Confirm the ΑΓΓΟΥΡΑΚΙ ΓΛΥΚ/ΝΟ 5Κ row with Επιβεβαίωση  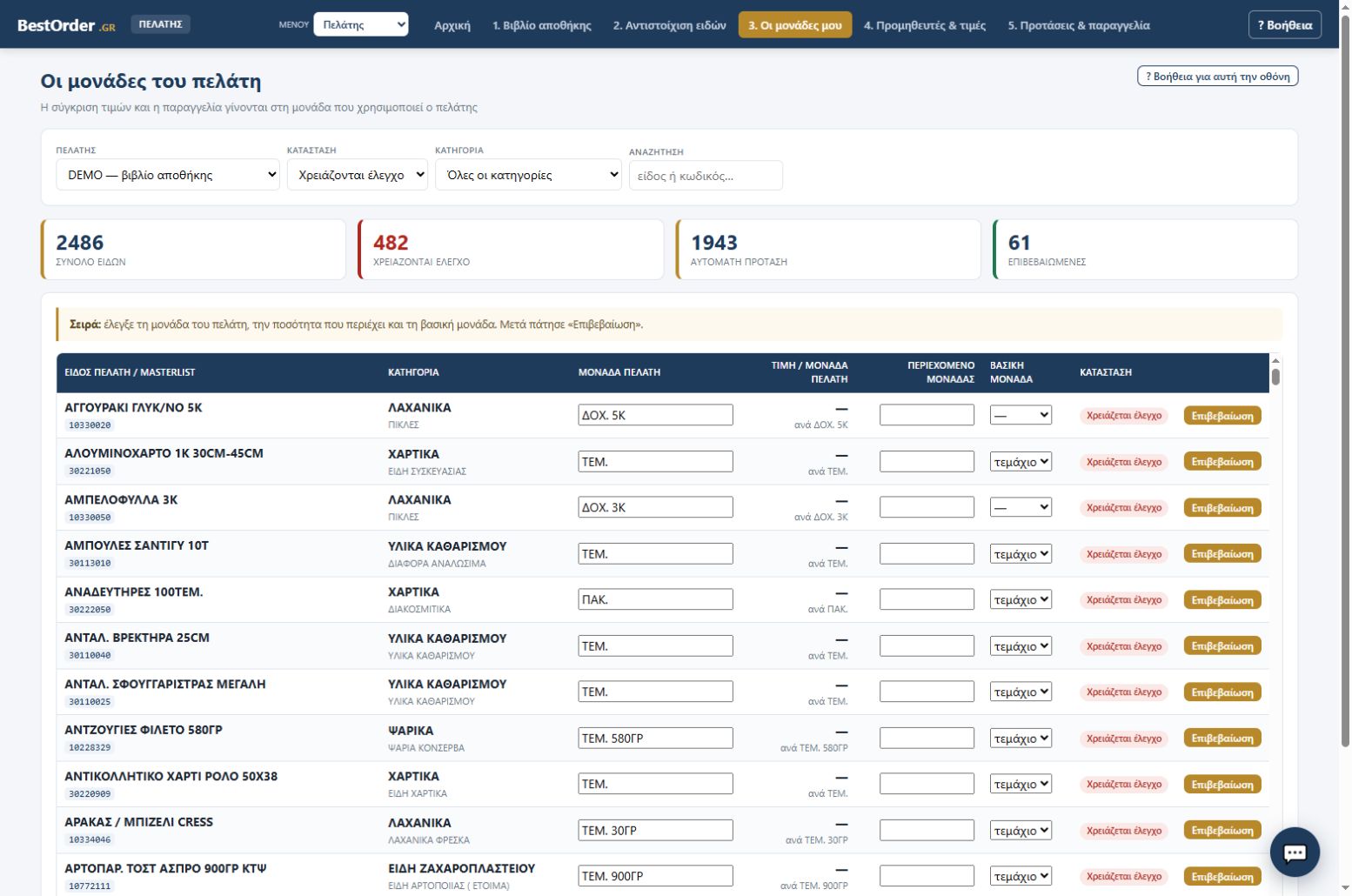click(x=1222, y=416)
